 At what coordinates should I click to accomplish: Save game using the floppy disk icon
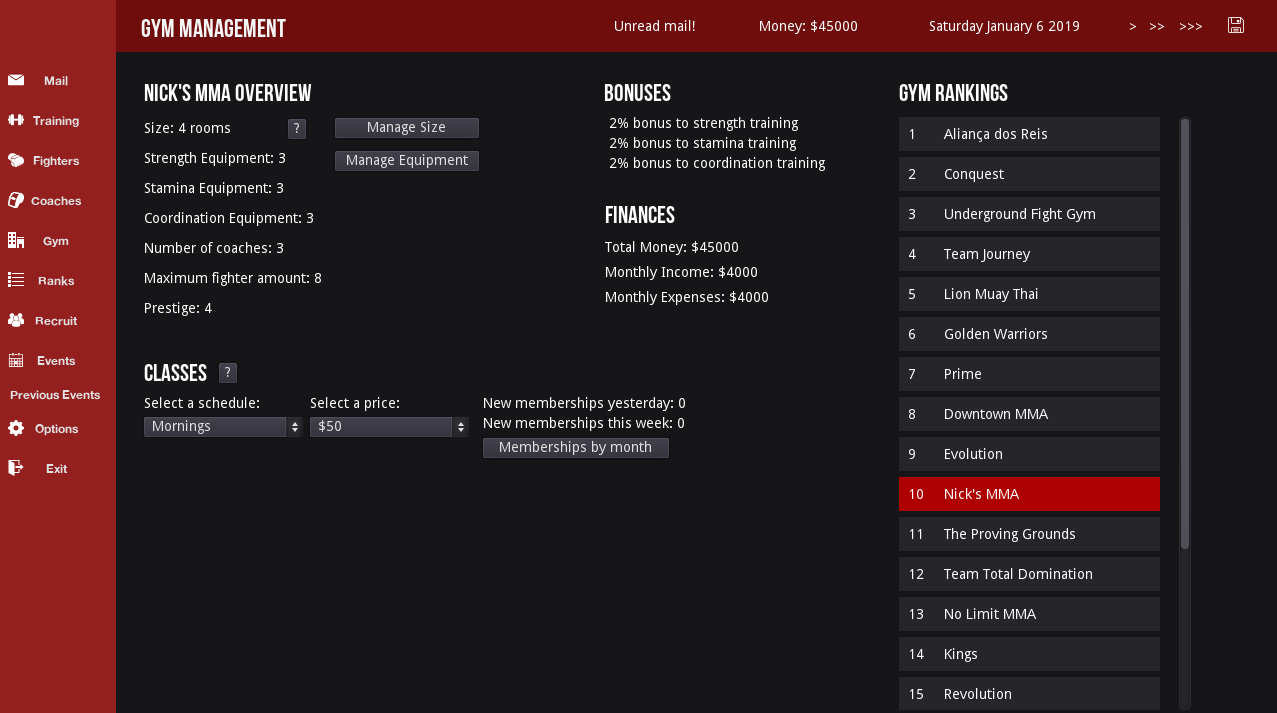click(1236, 25)
